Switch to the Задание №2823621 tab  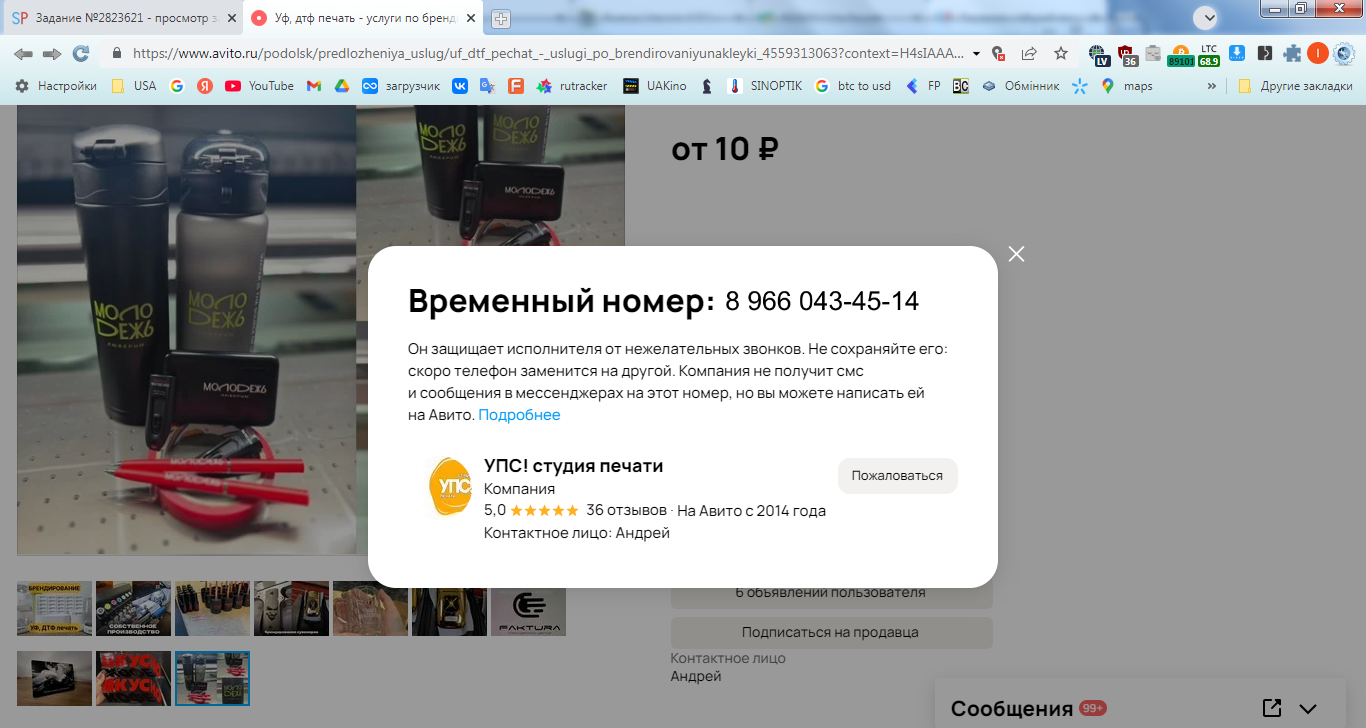point(121,18)
